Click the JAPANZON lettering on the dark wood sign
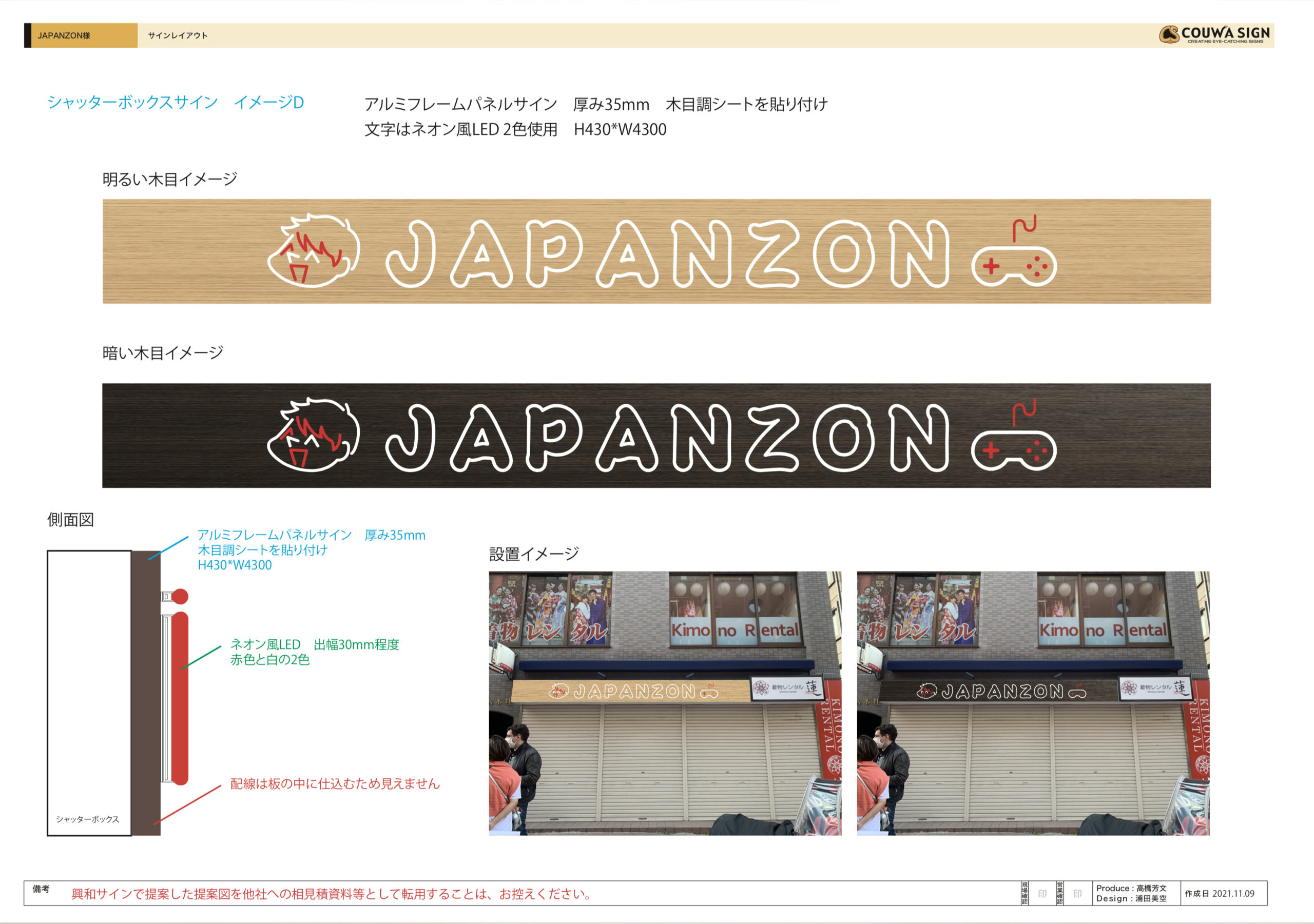 667,438
